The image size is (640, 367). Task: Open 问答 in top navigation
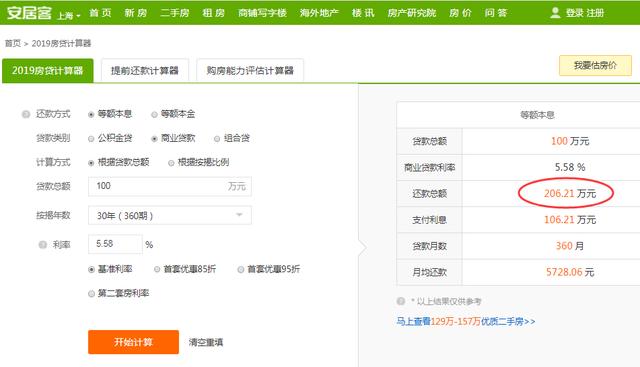pos(496,13)
